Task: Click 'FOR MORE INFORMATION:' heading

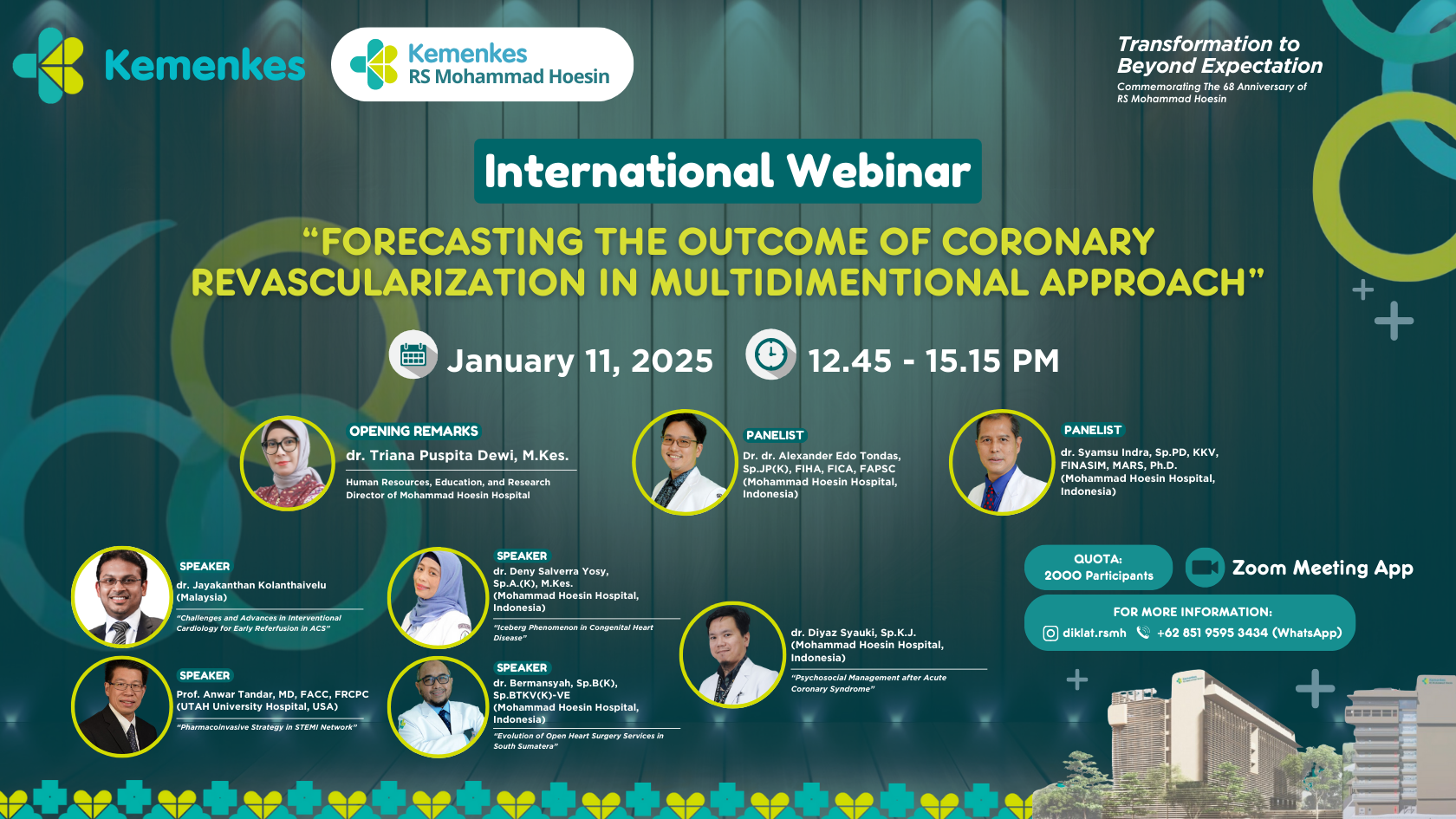Action: [1193, 612]
